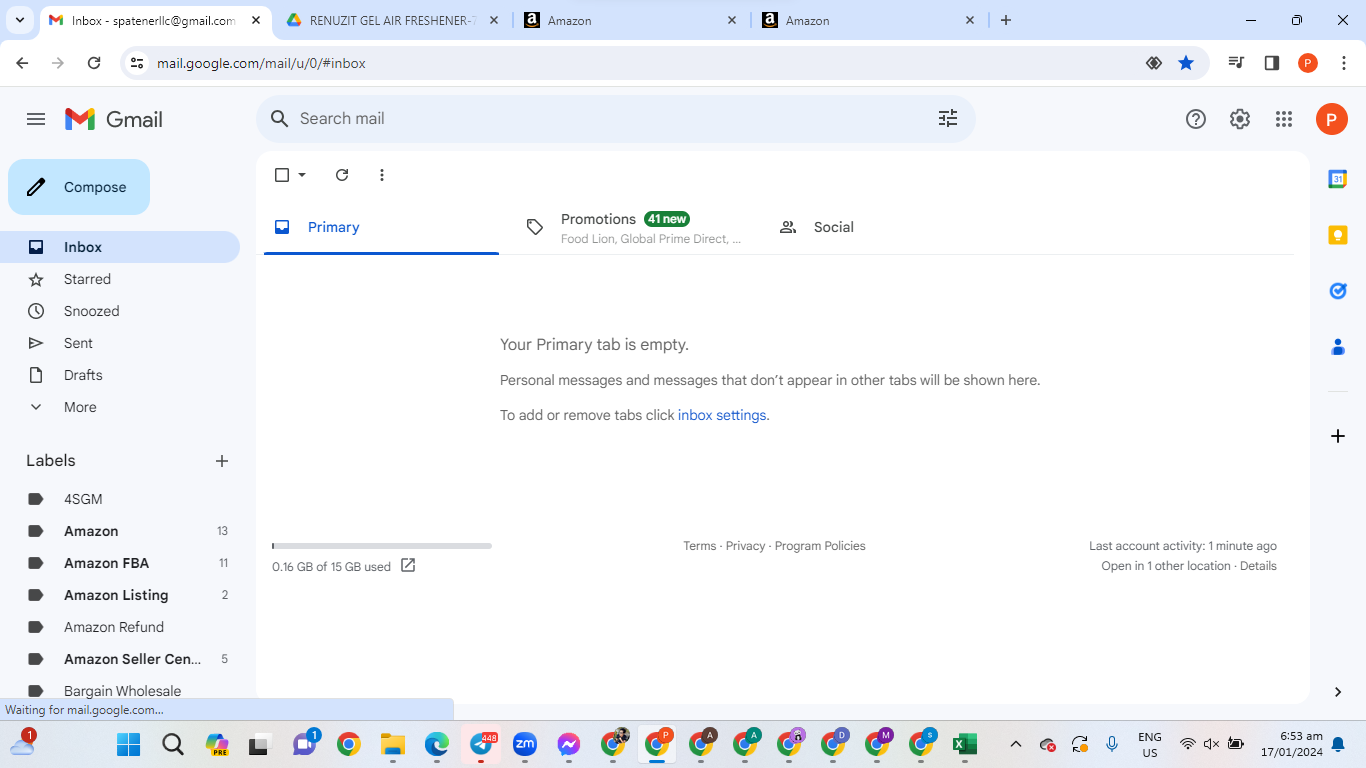Click the Gmail logo
Screen dimensions: 1366x768
pos(114,119)
